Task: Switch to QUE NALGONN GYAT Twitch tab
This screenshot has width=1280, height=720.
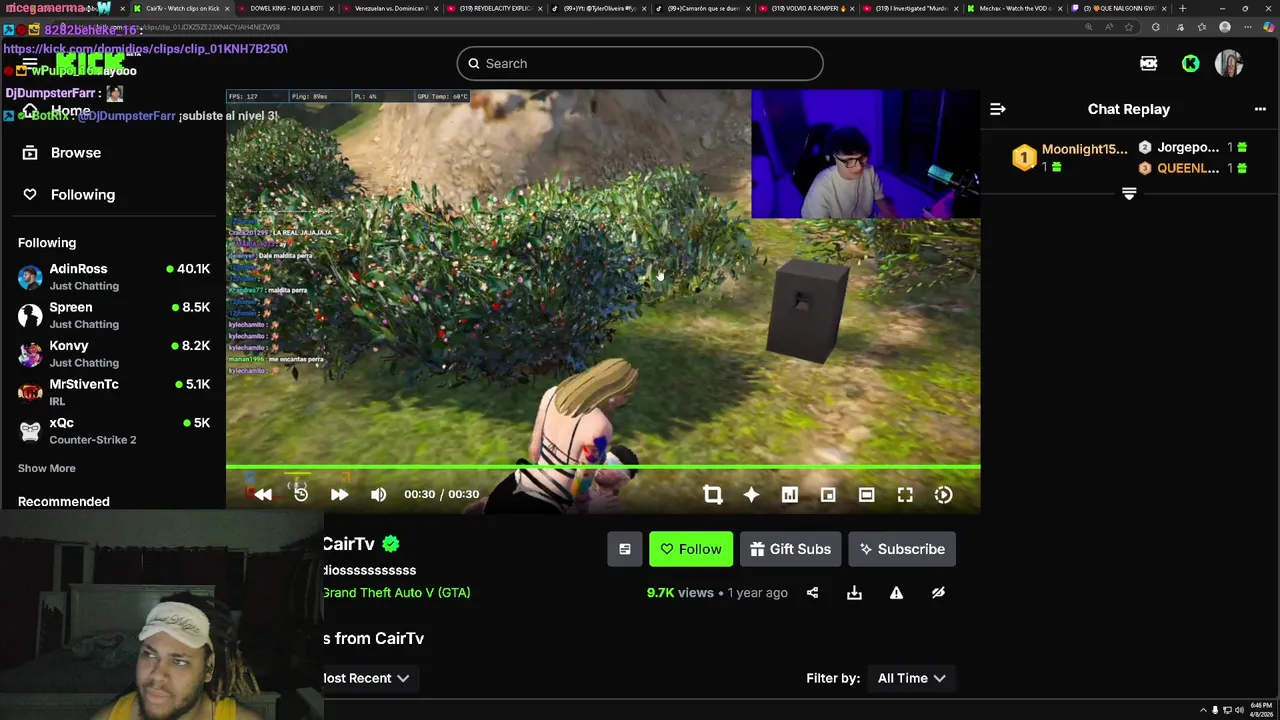Action: pyautogui.click(x=1117, y=8)
